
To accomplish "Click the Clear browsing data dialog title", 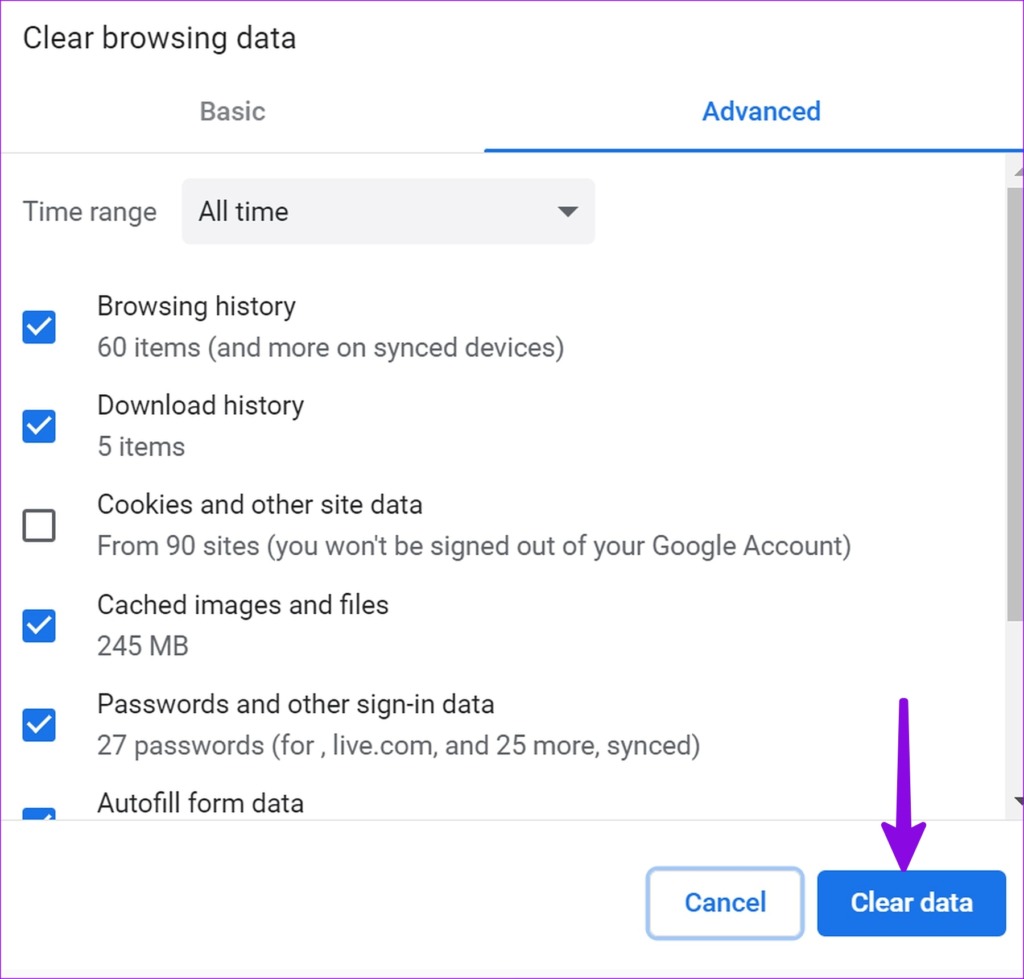I will [x=158, y=38].
